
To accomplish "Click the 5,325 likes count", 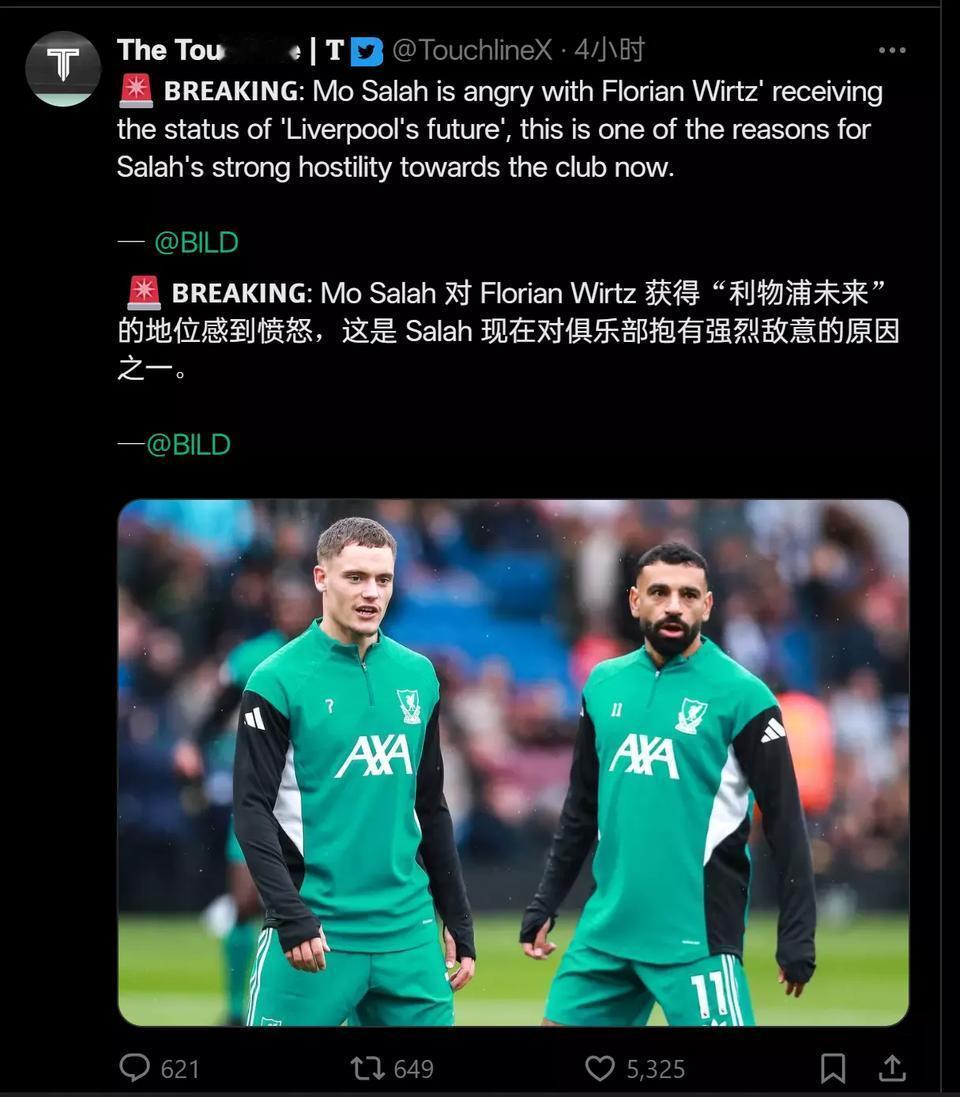I will pyautogui.click(x=656, y=1069).
